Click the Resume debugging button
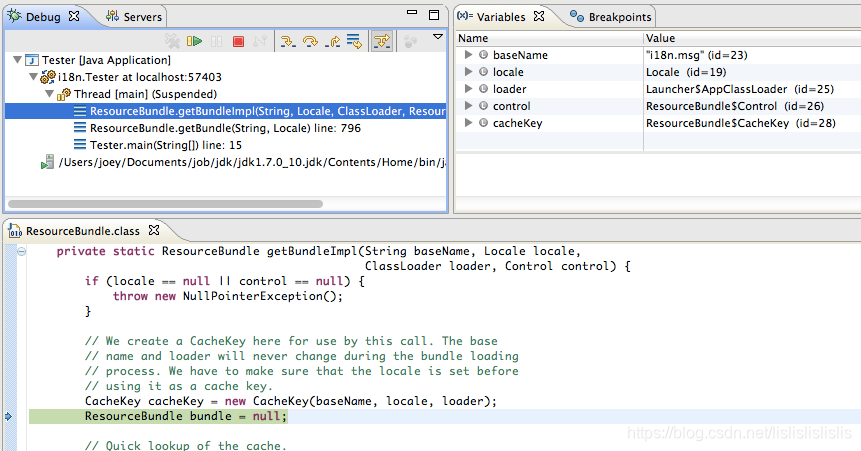The height and width of the screenshot is (451, 861). coord(194,41)
